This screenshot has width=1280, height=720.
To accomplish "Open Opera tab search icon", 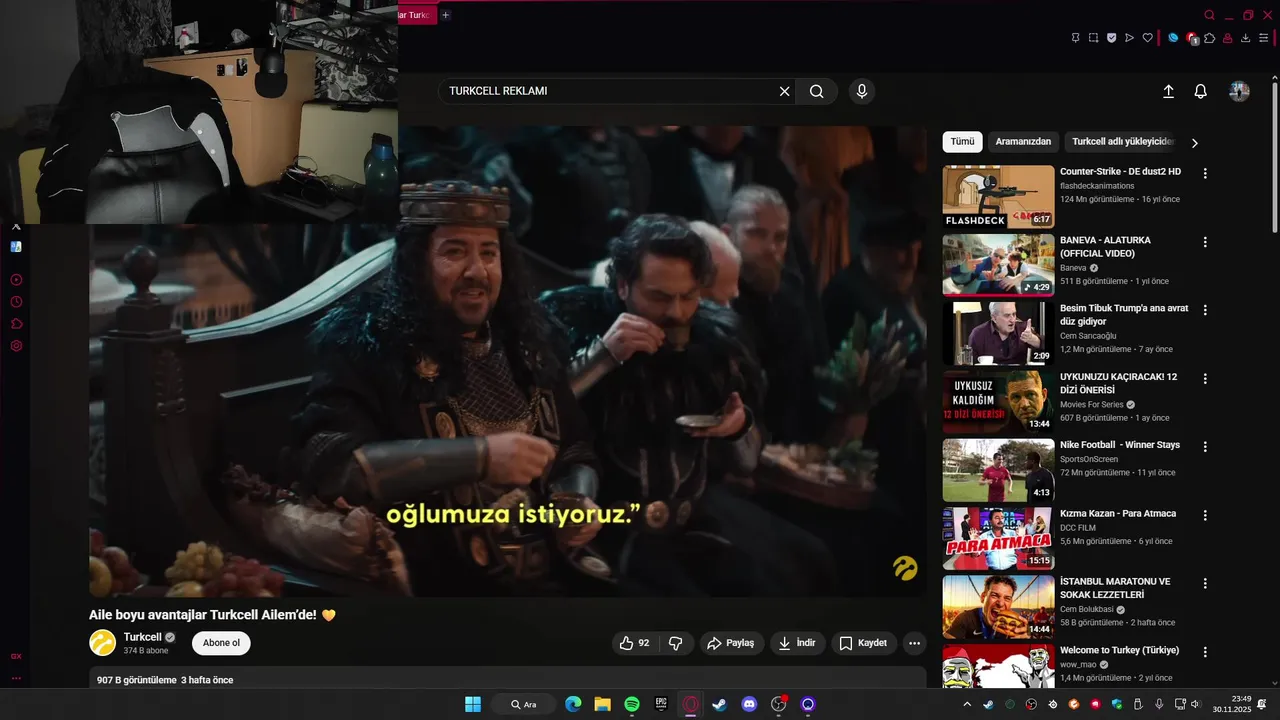I will click(1209, 15).
